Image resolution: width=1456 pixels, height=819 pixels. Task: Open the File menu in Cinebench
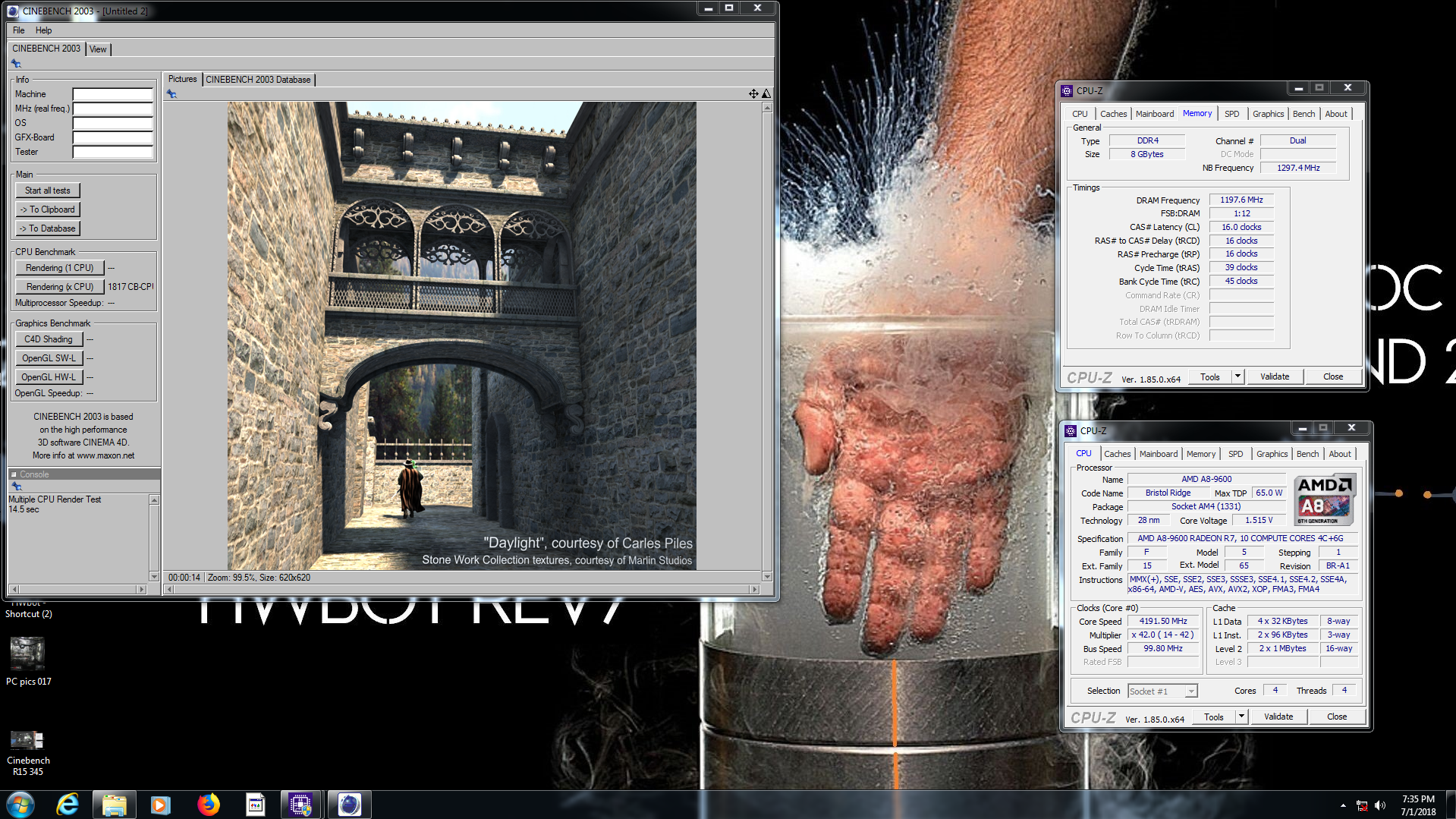pyautogui.click(x=19, y=30)
